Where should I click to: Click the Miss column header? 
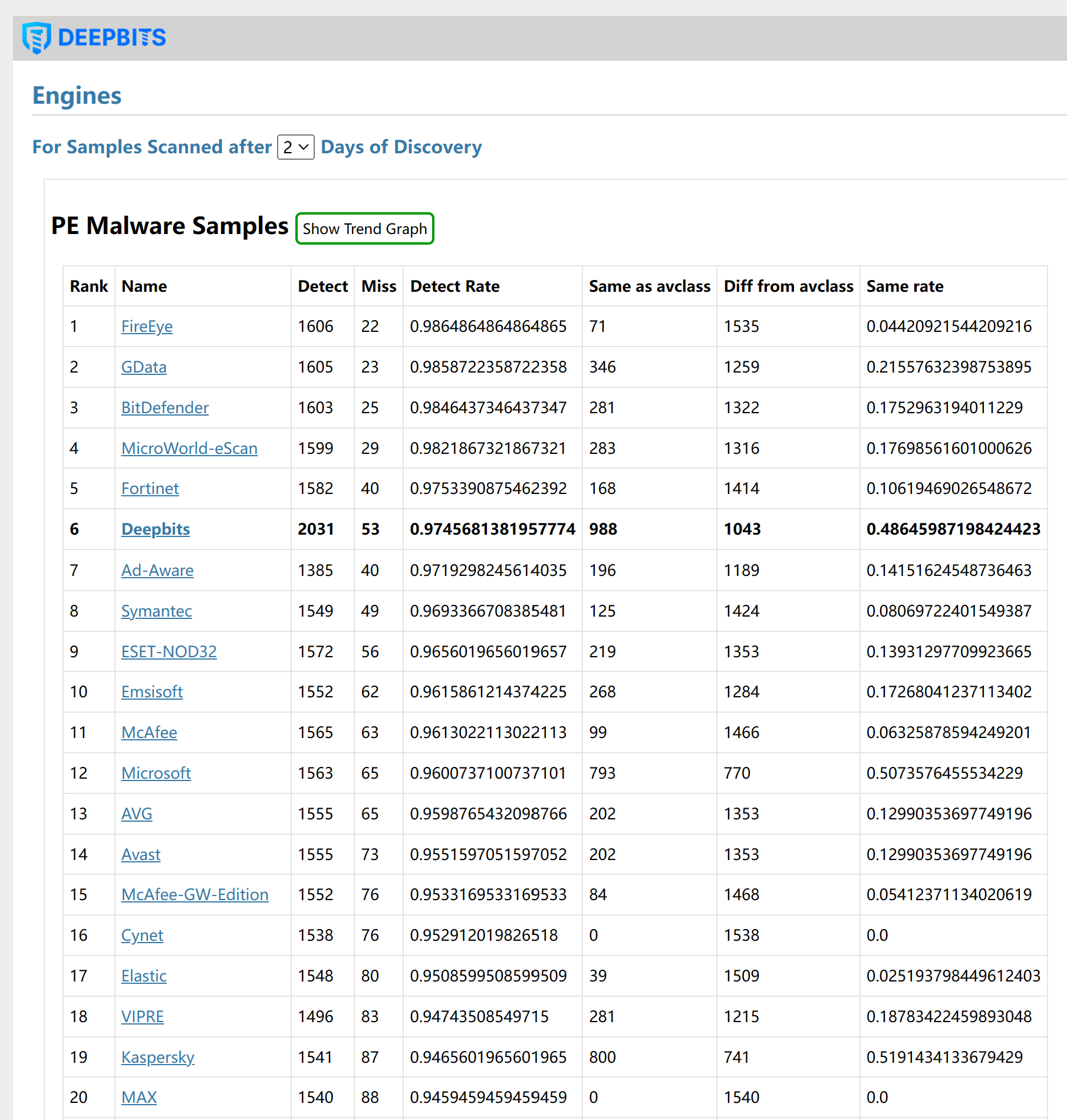pos(378,286)
